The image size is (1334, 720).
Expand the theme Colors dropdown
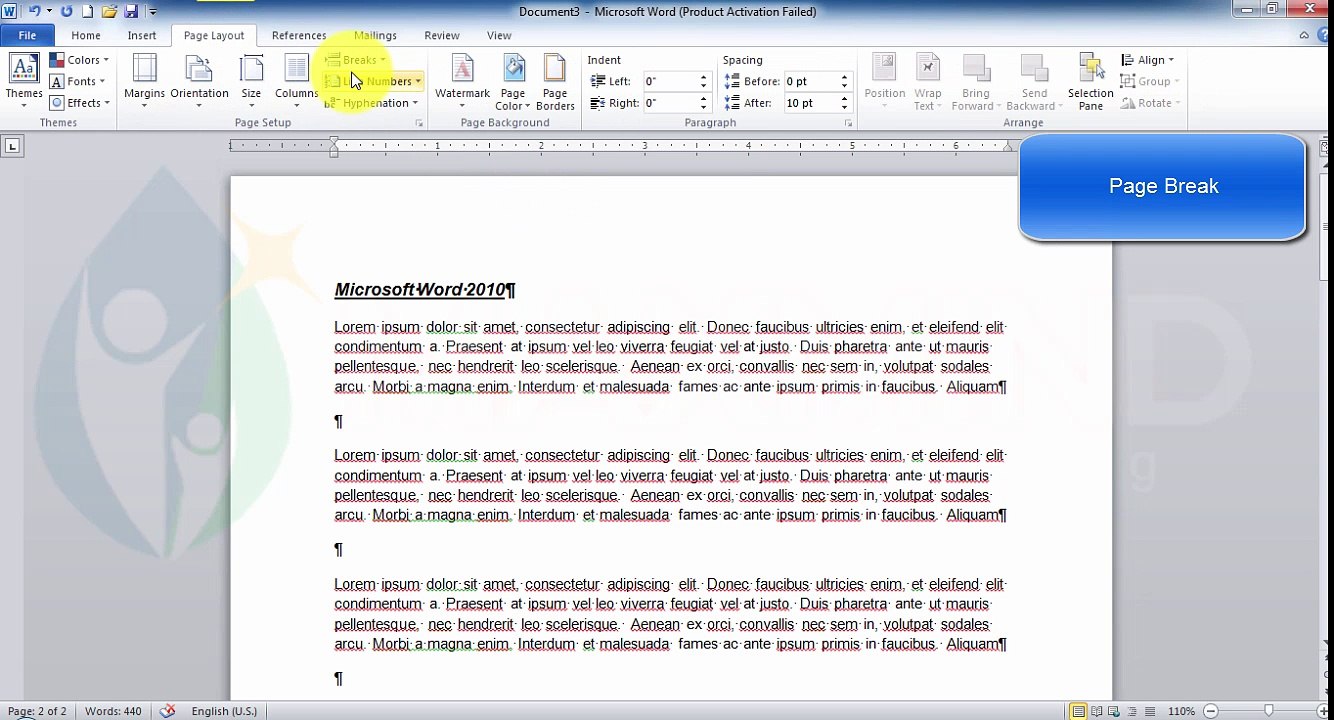79,60
